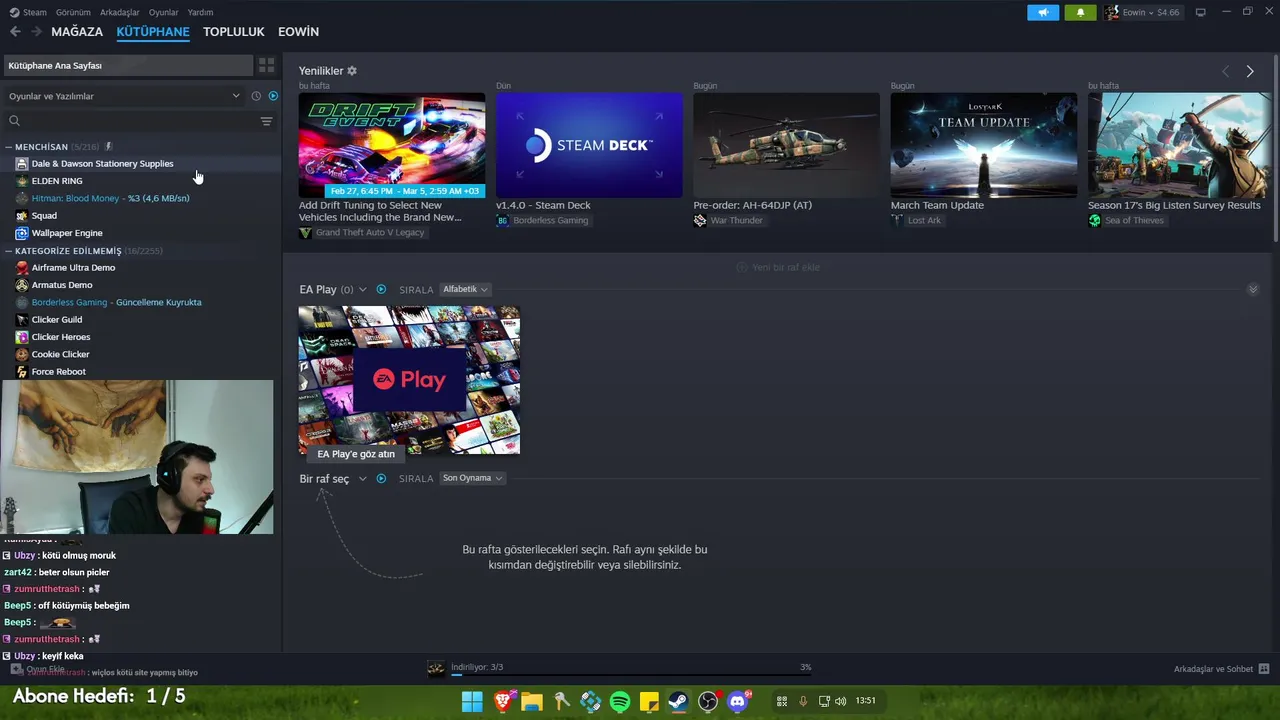The width and height of the screenshot is (1280, 720).
Task: Open the Oyunlar menu
Action: pos(164,12)
